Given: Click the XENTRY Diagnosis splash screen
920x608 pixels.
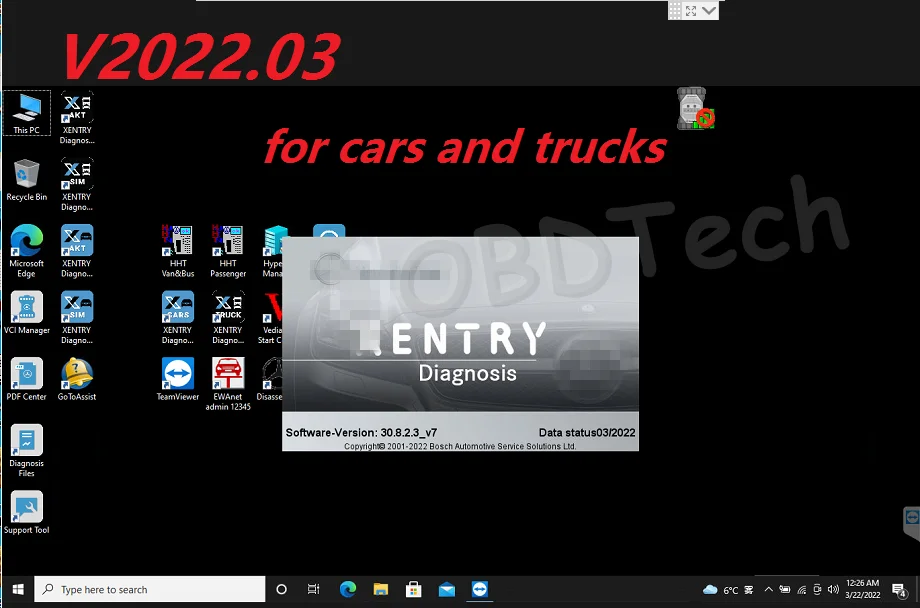Looking at the screenshot, I should coord(460,344).
